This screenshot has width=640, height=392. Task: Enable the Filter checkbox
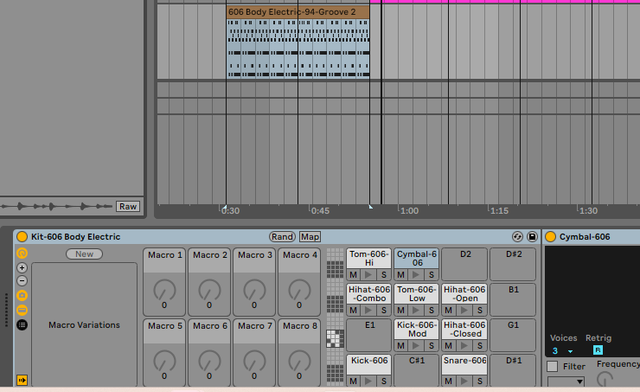tap(552, 366)
